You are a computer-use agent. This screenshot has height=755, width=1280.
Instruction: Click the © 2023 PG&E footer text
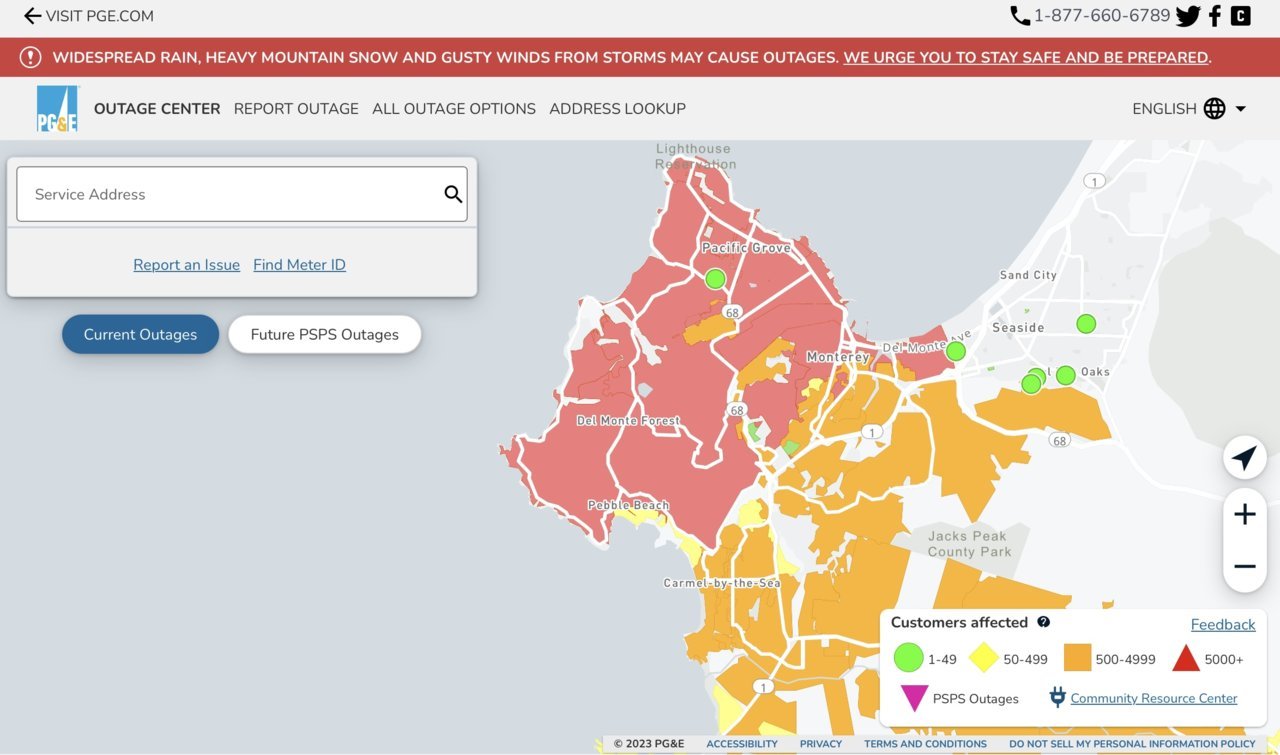click(x=649, y=744)
